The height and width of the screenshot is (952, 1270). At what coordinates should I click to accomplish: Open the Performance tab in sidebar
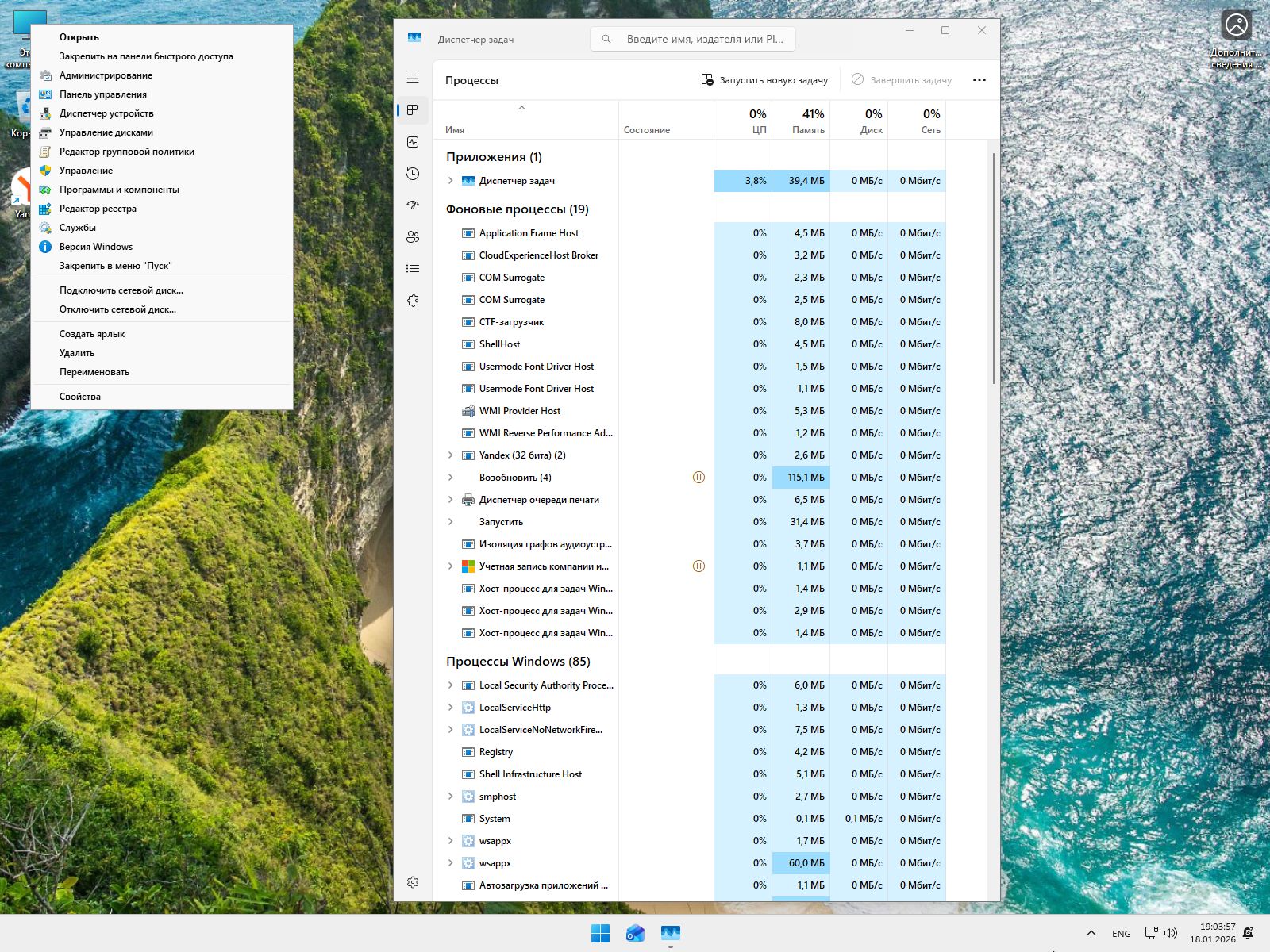(413, 142)
